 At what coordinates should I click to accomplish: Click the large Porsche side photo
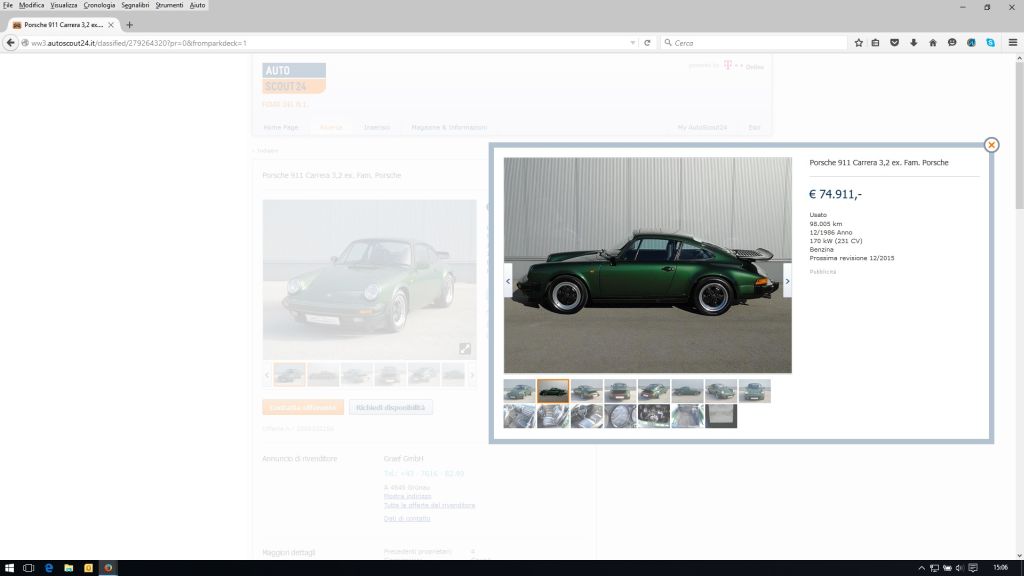click(647, 265)
